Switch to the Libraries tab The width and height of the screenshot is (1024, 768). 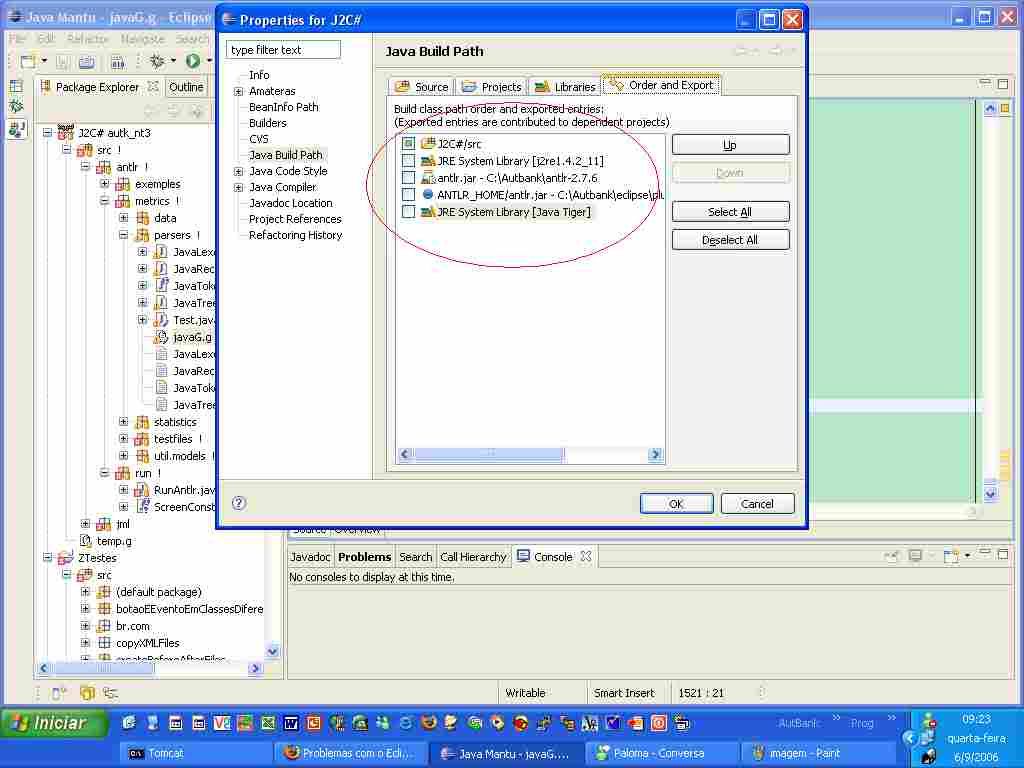tap(565, 87)
